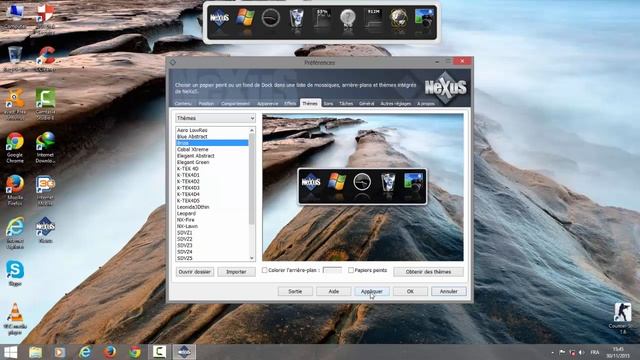Open the Google Chrome desktop shortcut
Viewport: 640px width, 360px height.
pyautogui.click(x=15, y=147)
